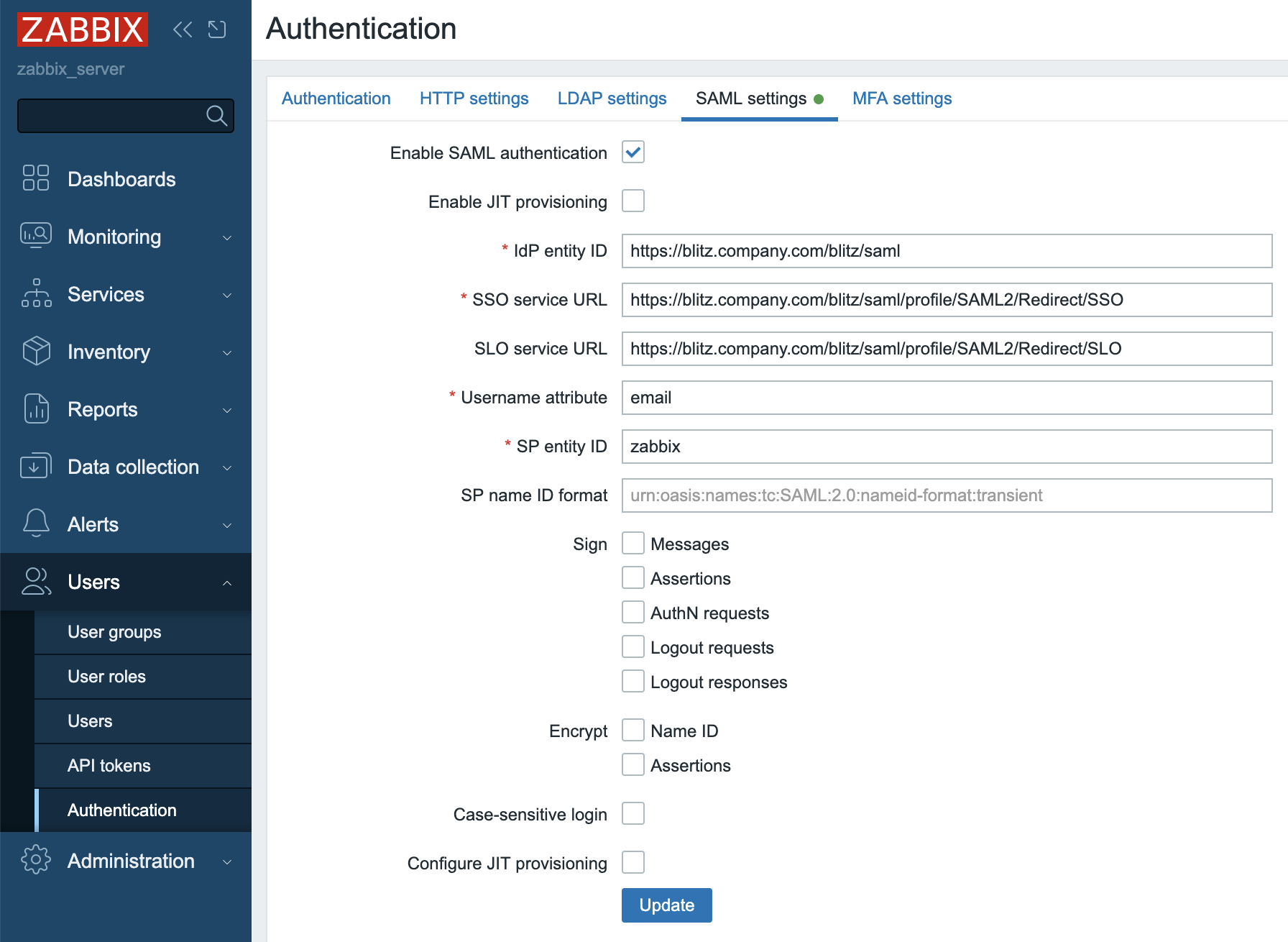Expand the Reports menu chevron
The height and width of the screenshot is (942, 1288).
point(227,410)
